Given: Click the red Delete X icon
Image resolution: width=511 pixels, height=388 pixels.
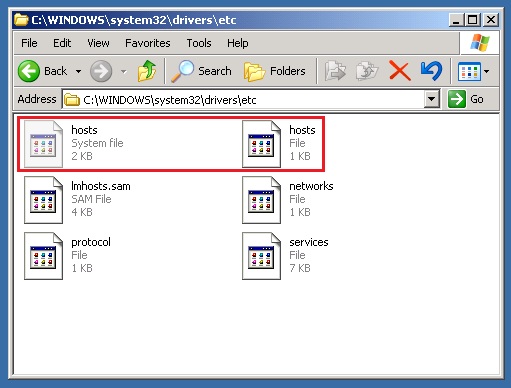Looking at the screenshot, I should click(399, 71).
